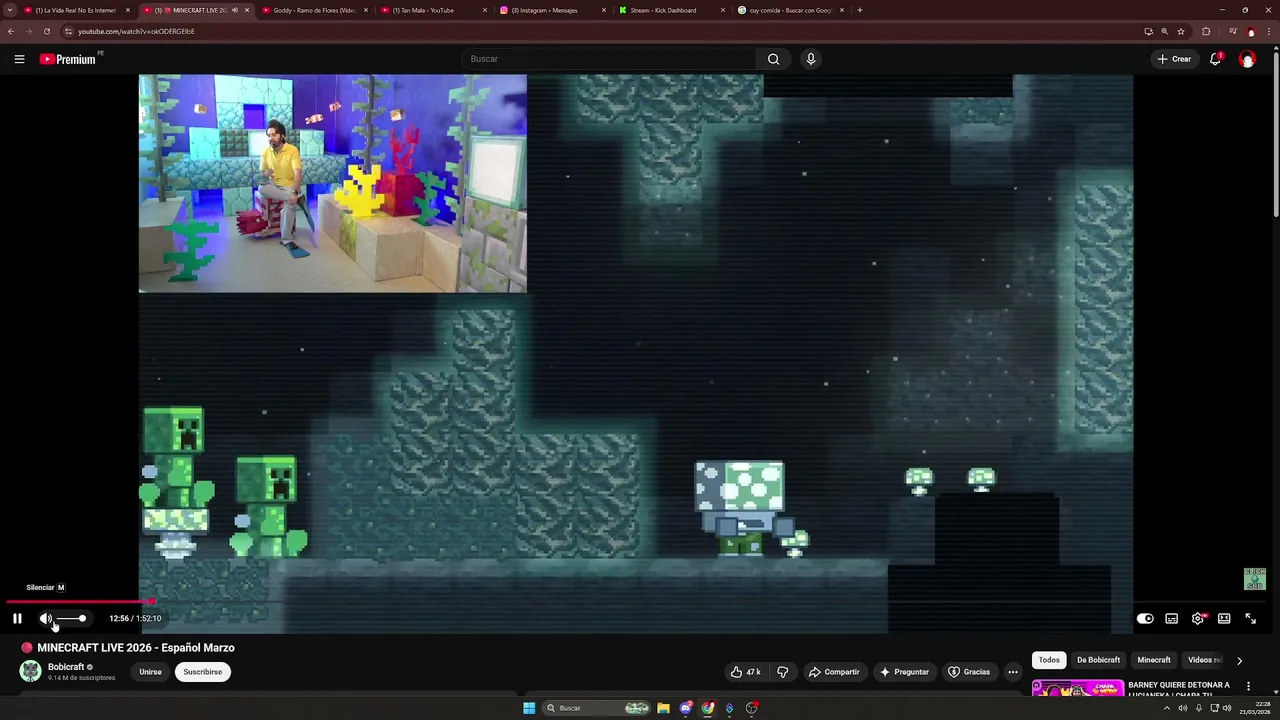Open the video player settings gear
This screenshot has height=720, width=1280.
tap(1198, 618)
